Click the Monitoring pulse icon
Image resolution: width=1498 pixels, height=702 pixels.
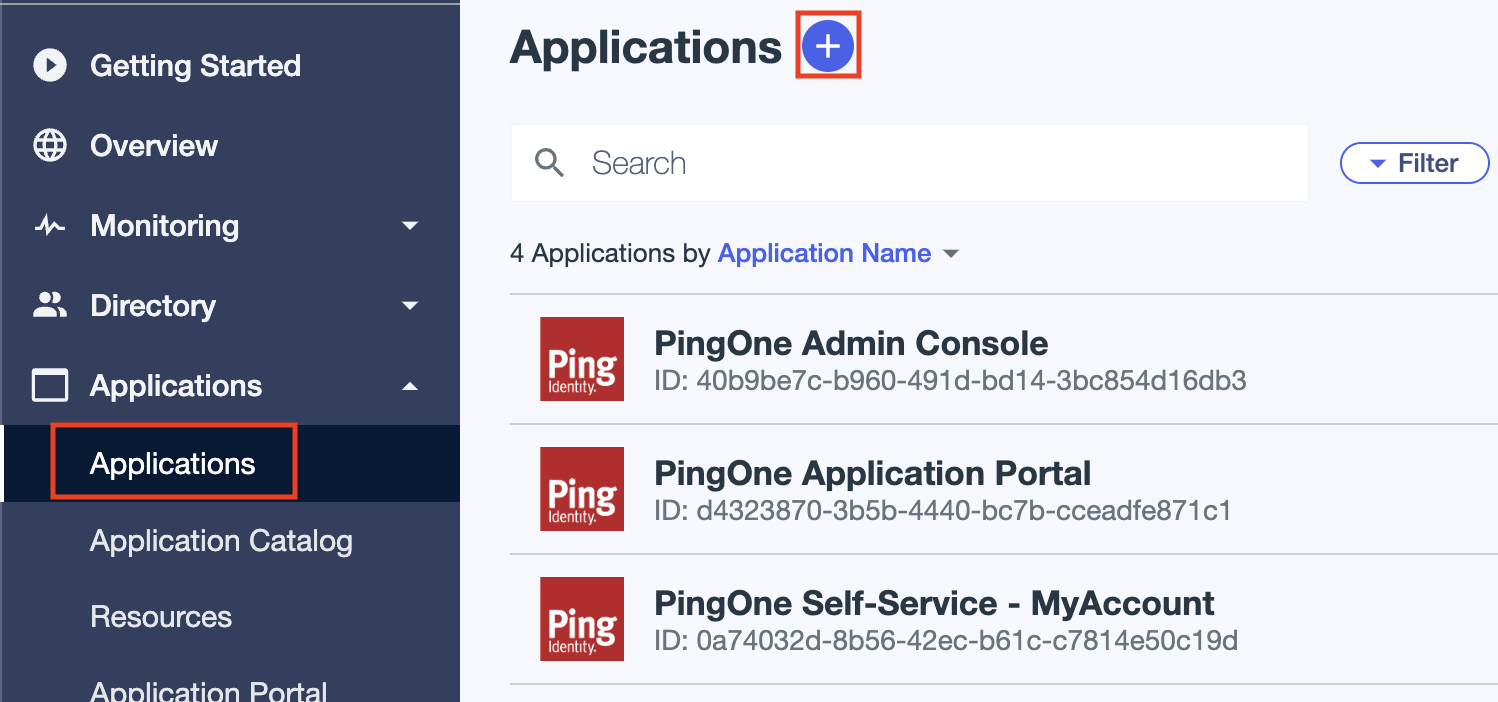point(50,226)
